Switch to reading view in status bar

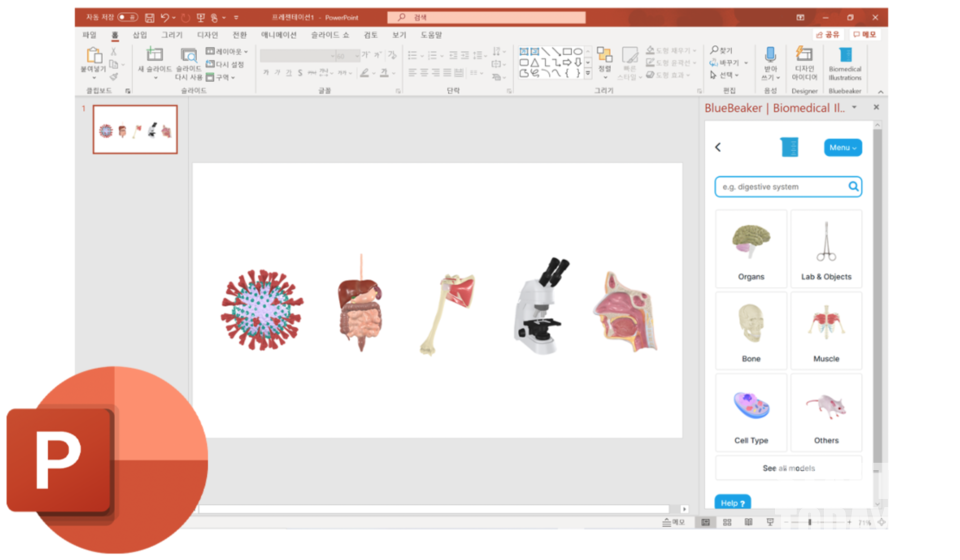coord(749,522)
